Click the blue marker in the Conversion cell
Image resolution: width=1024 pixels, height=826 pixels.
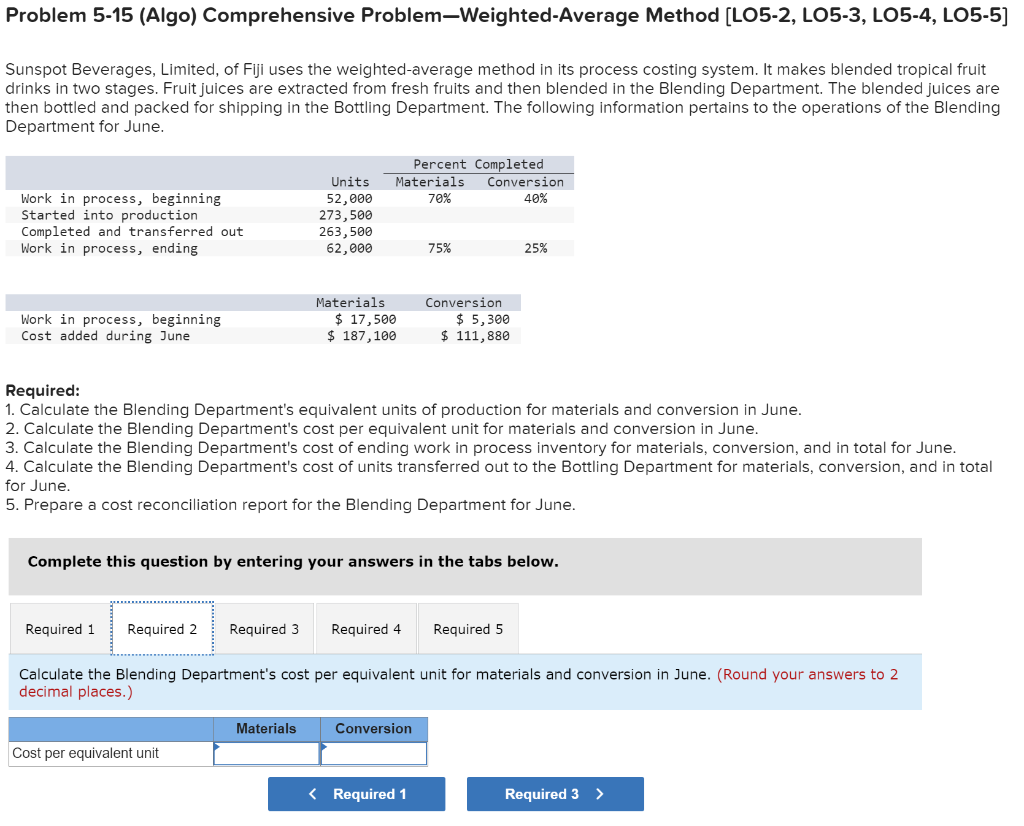coord(324,745)
